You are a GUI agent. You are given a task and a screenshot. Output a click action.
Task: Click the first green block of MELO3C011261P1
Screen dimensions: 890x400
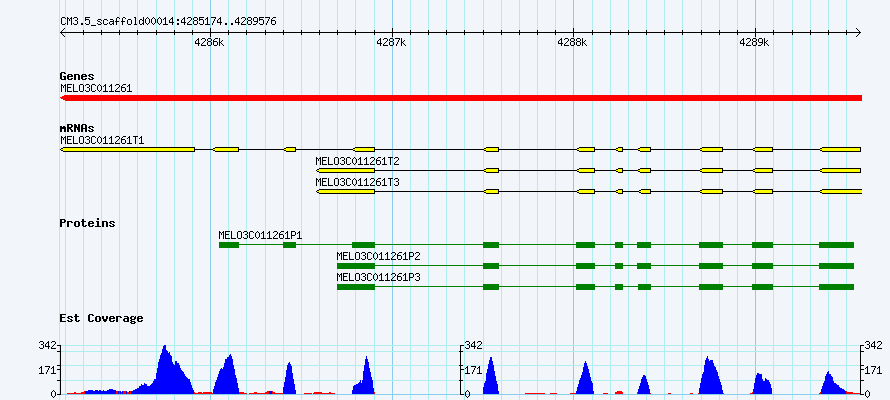pos(229,245)
